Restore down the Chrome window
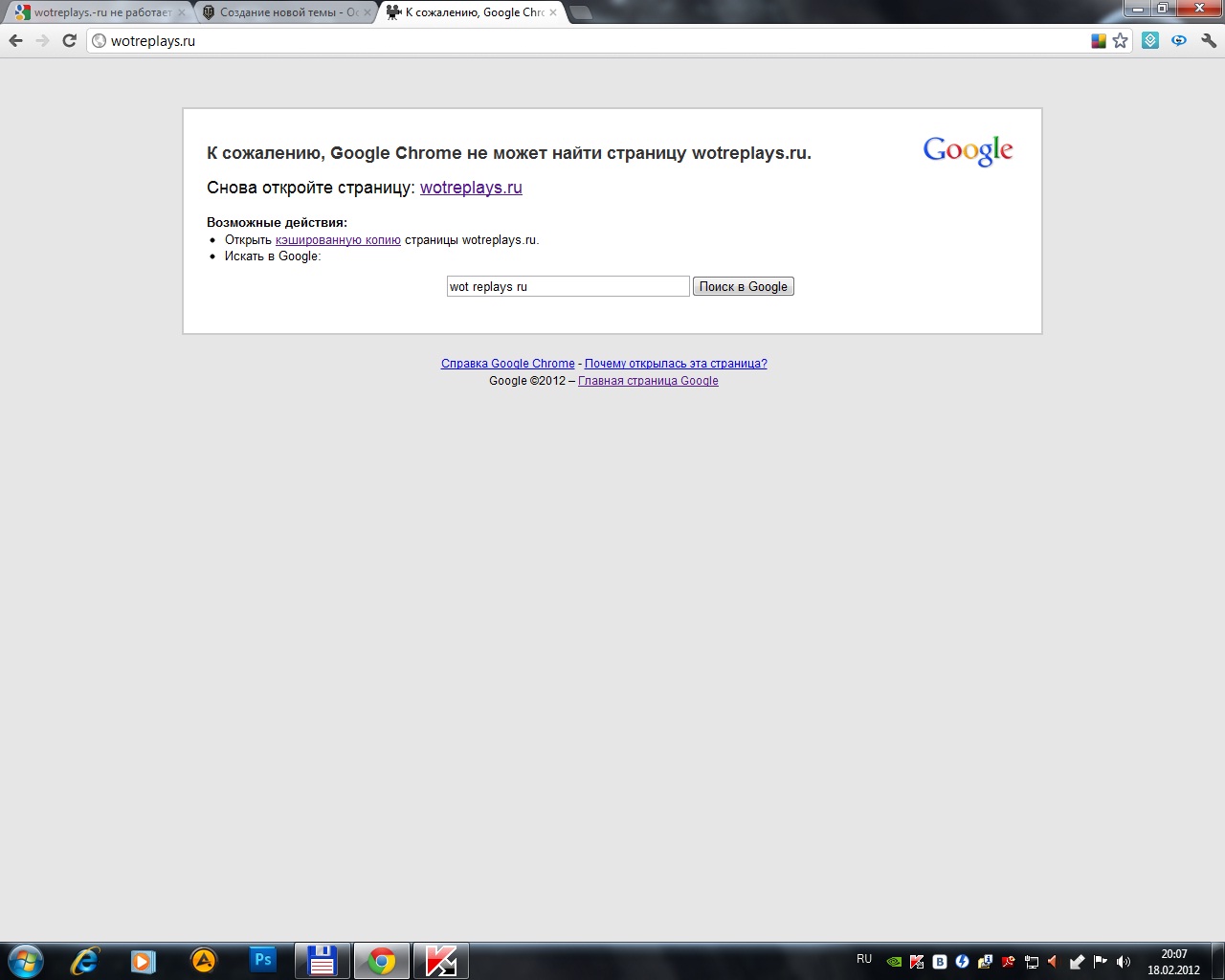 pyautogui.click(x=1163, y=9)
